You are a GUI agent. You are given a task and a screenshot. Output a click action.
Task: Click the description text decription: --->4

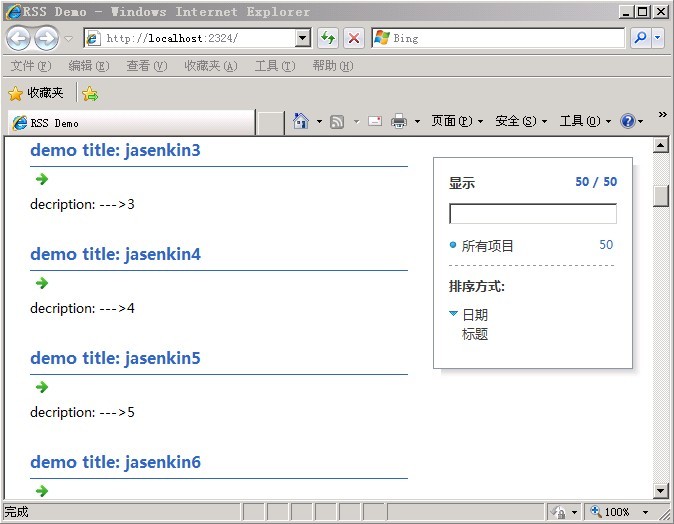[x=82, y=308]
